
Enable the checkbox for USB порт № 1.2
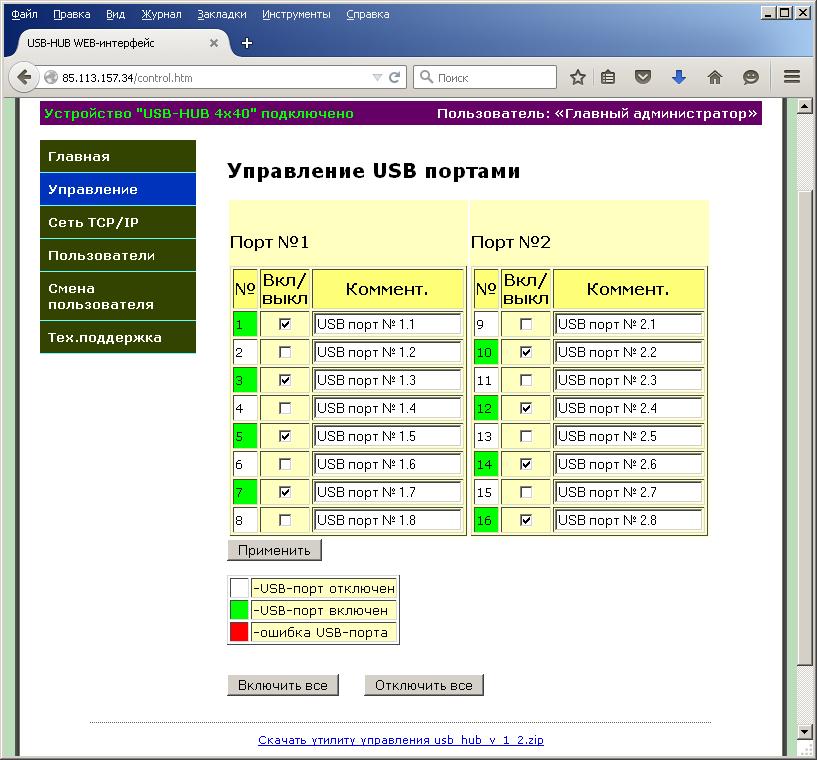click(285, 352)
